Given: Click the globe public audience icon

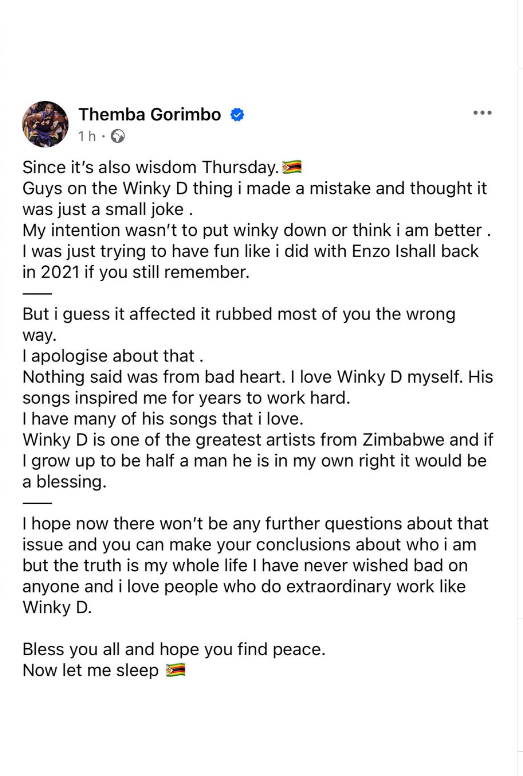Looking at the screenshot, I should pos(118,136).
